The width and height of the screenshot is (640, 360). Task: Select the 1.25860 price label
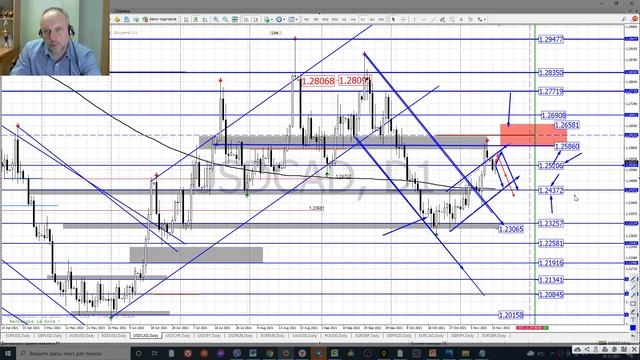(x=567, y=146)
